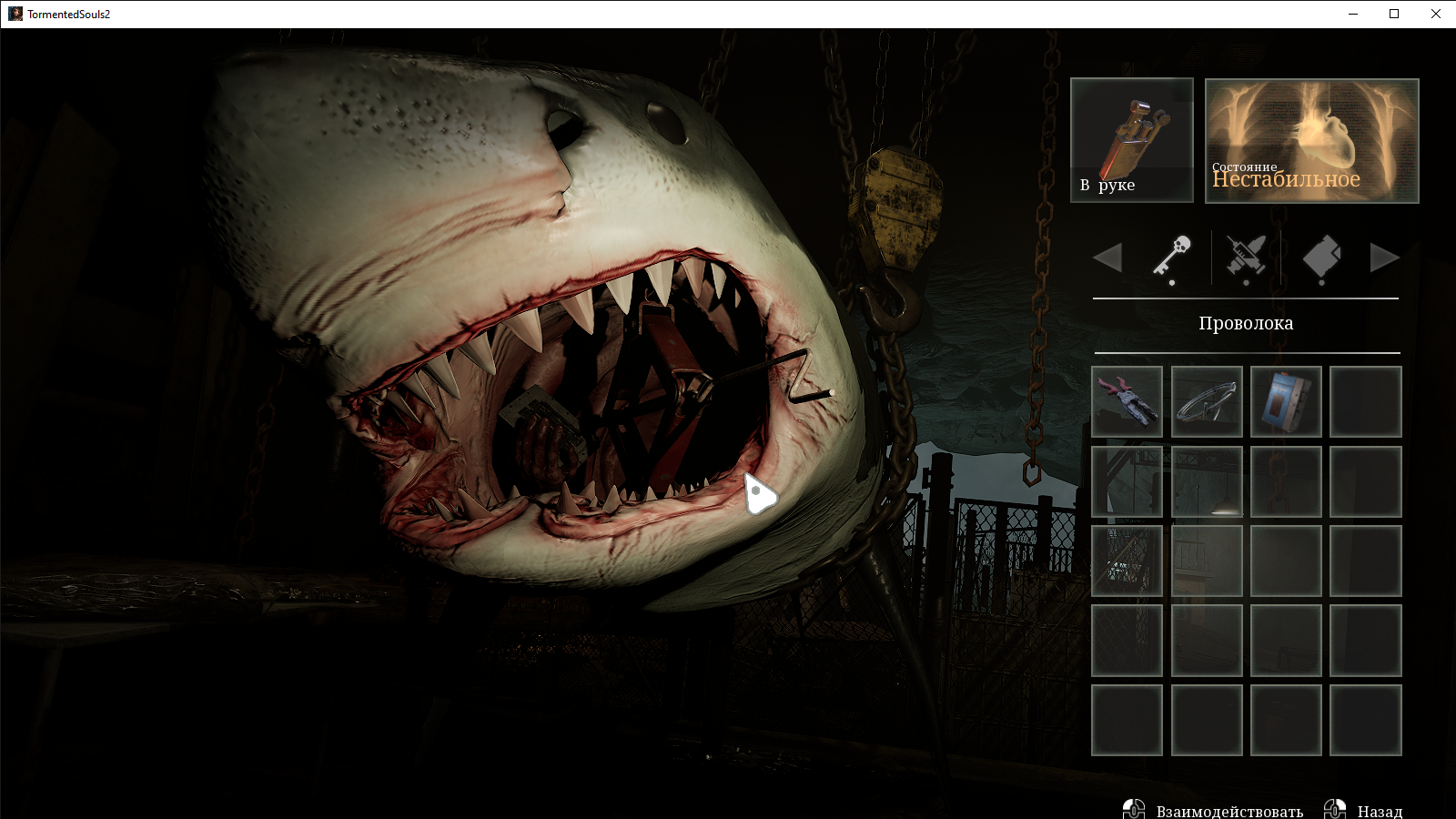Select the coiled wire inventory item
This screenshot has height=819, width=1456.
(1206, 401)
